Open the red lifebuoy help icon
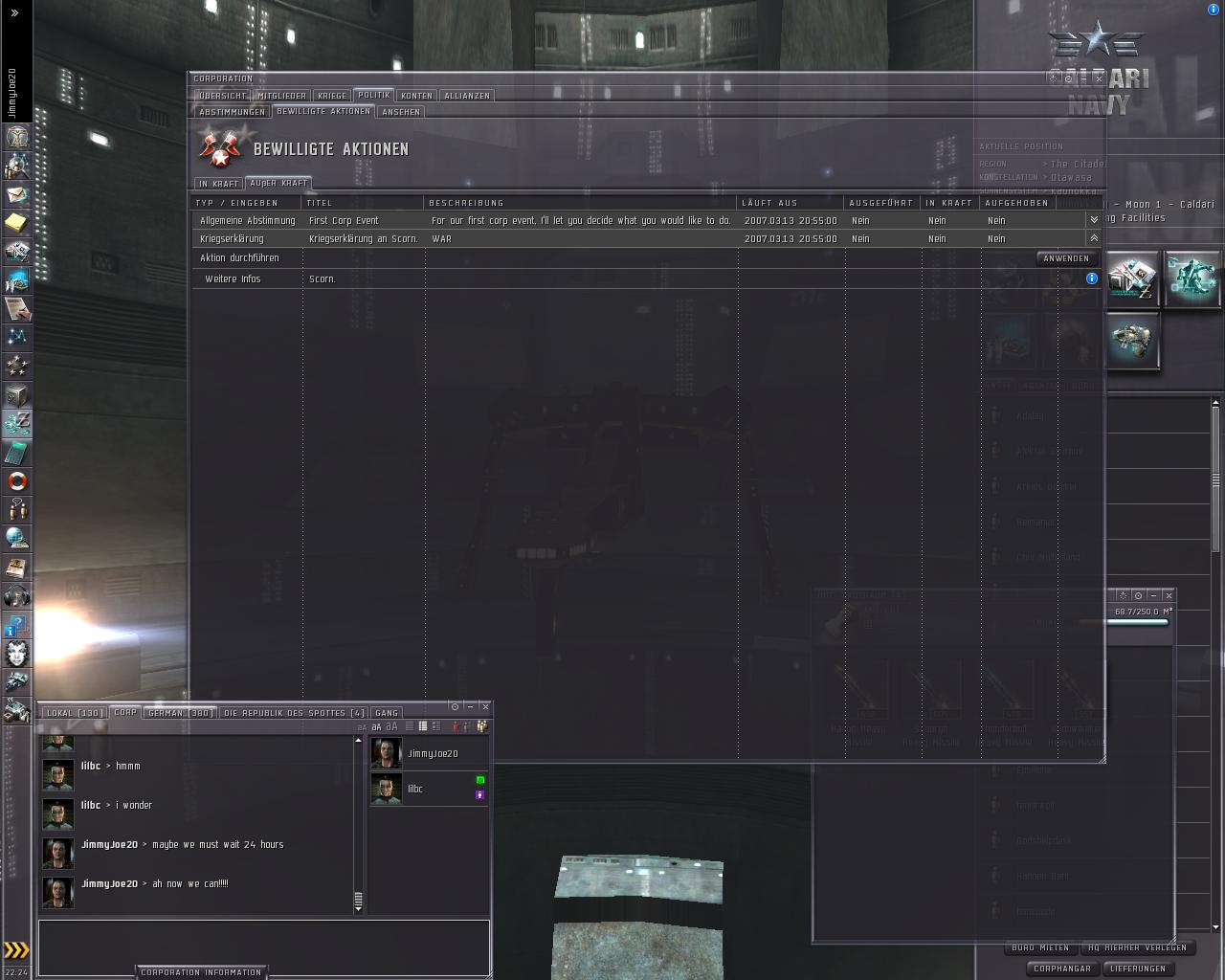The width and height of the screenshot is (1225, 980). tap(17, 480)
